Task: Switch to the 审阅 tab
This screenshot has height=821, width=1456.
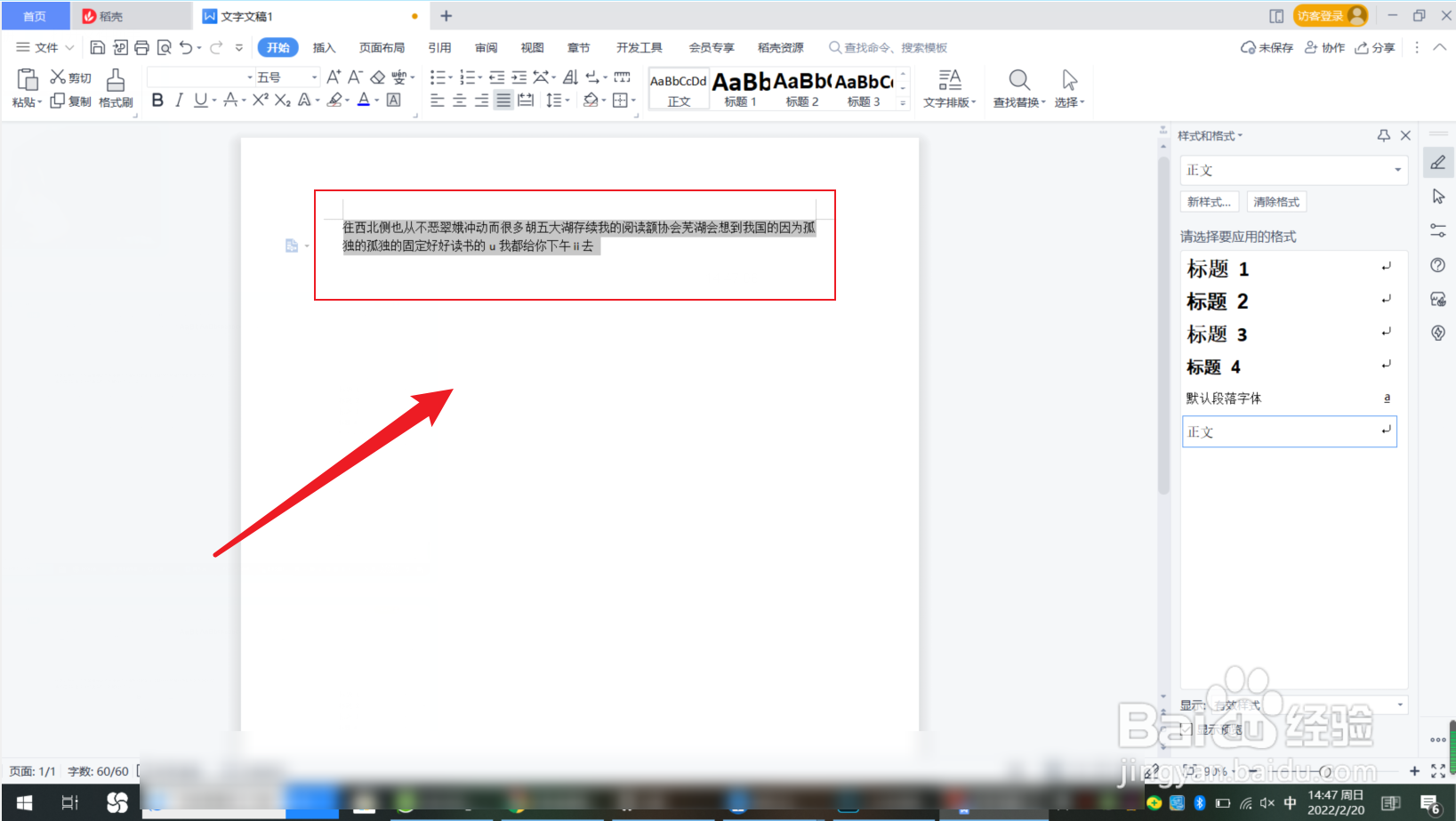Action: 486,47
